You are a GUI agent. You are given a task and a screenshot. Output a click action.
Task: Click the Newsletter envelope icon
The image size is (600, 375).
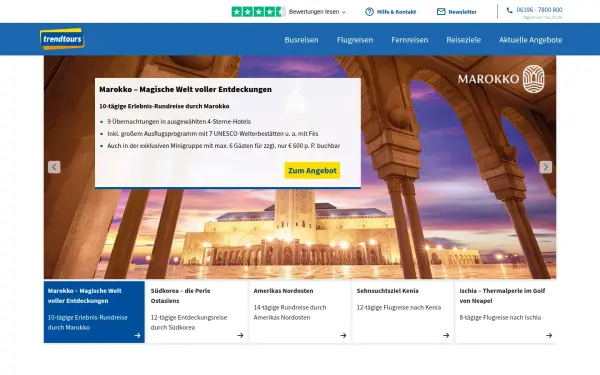tap(441, 12)
